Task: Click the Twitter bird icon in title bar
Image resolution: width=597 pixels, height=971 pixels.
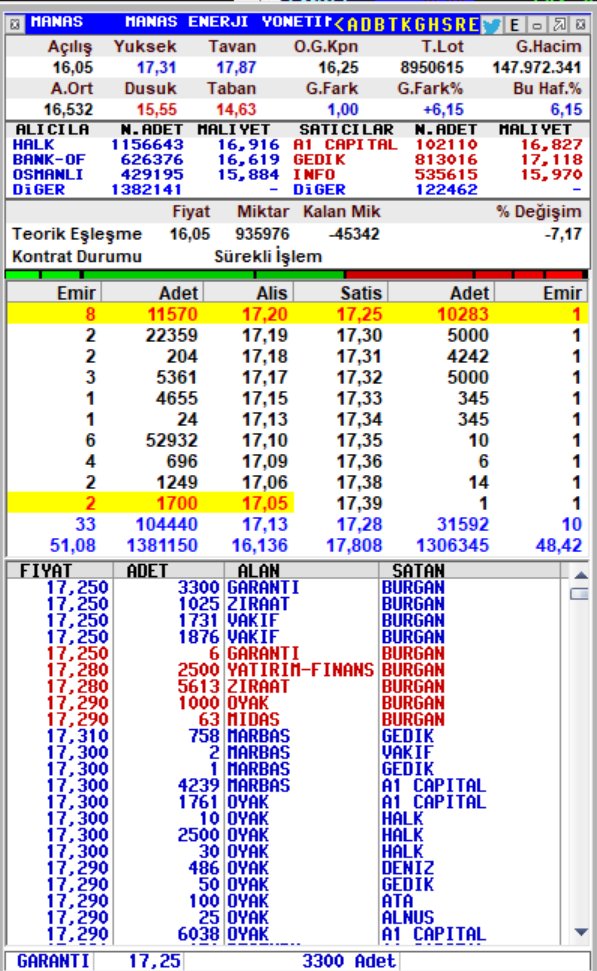Action: point(491,25)
